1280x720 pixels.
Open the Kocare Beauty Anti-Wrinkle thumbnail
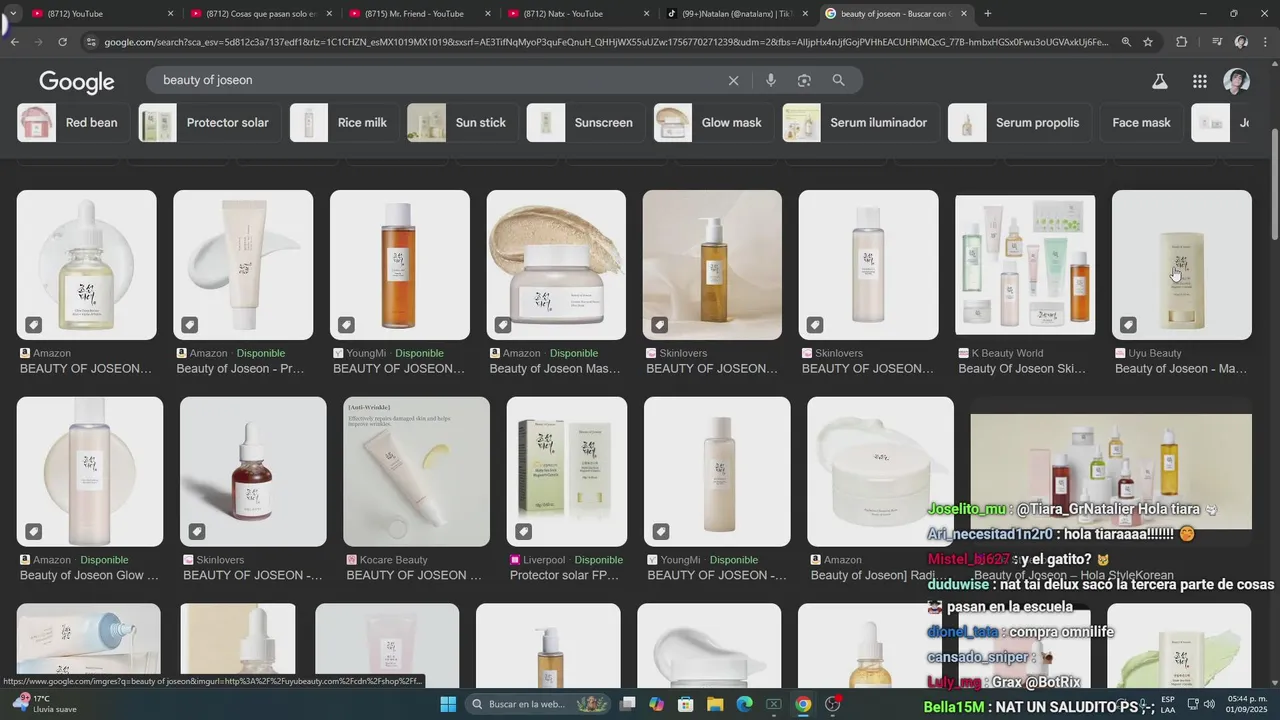[x=417, y=472]
